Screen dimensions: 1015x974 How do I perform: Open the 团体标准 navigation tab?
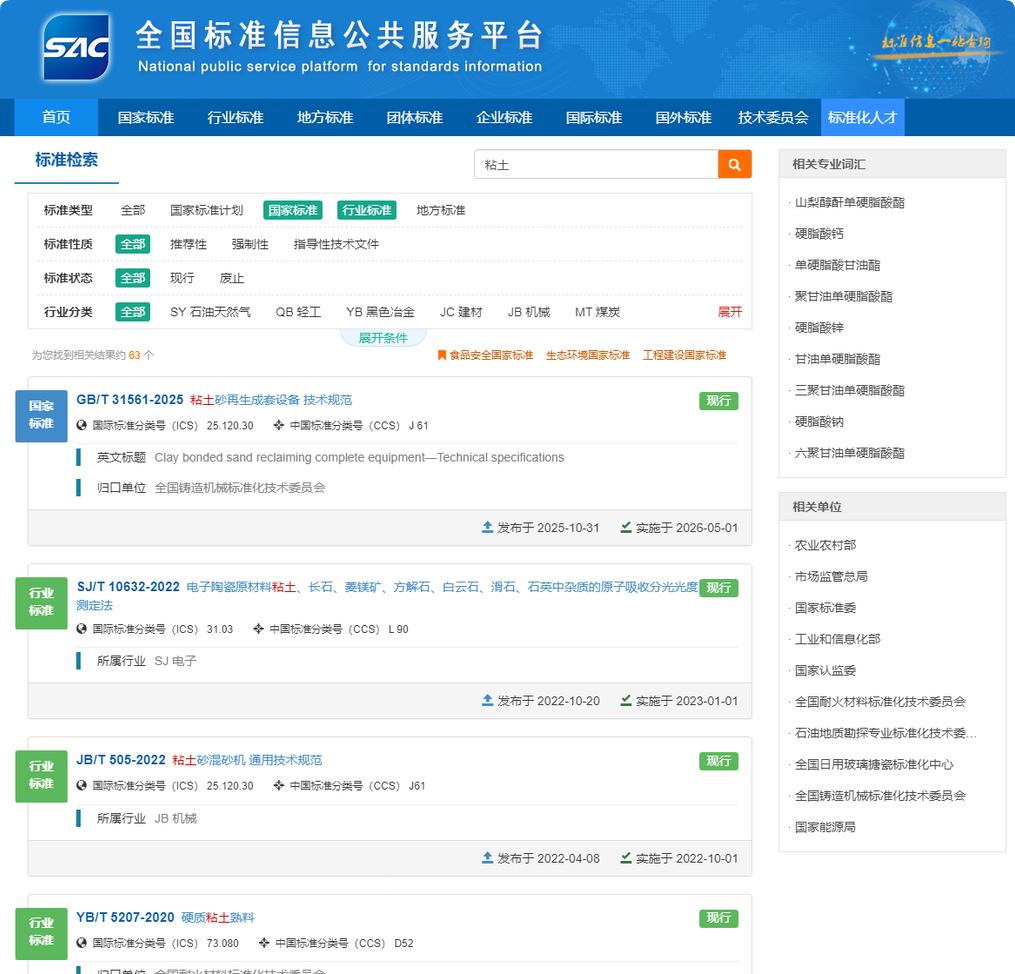[x=414, y=117]
